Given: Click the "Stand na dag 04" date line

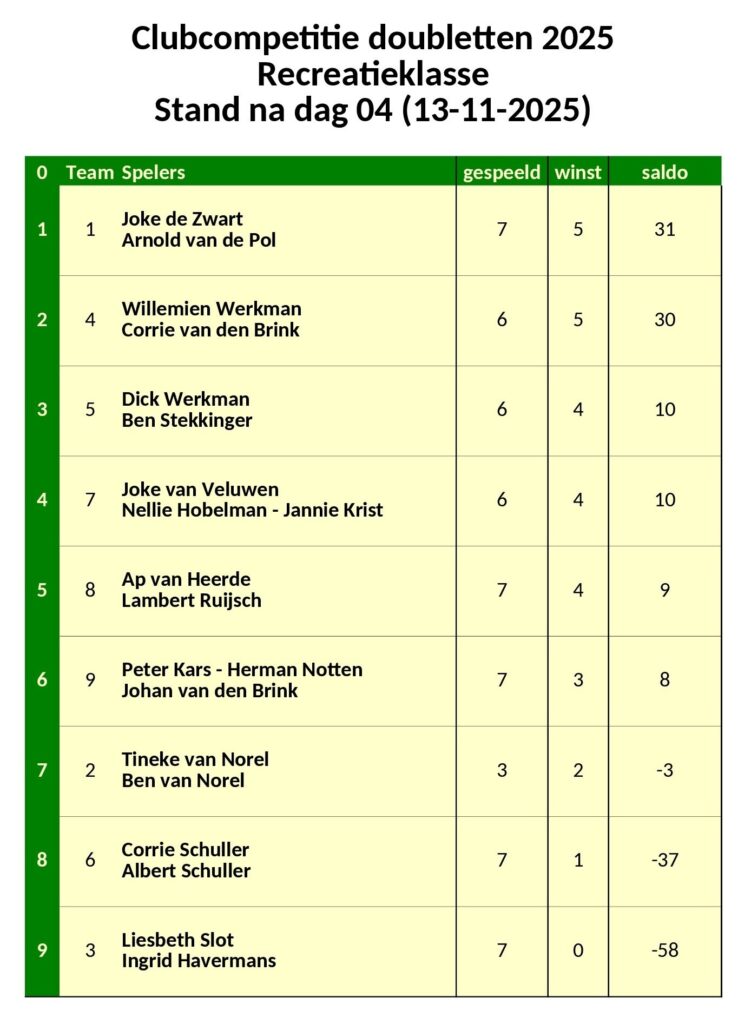Looking at the screenshot, I should (372, 110).
